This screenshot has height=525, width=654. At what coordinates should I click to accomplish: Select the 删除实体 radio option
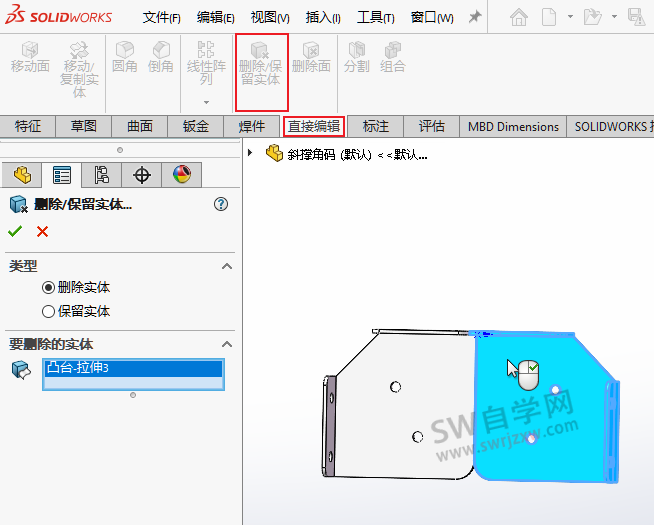click(x=76, y=287)
